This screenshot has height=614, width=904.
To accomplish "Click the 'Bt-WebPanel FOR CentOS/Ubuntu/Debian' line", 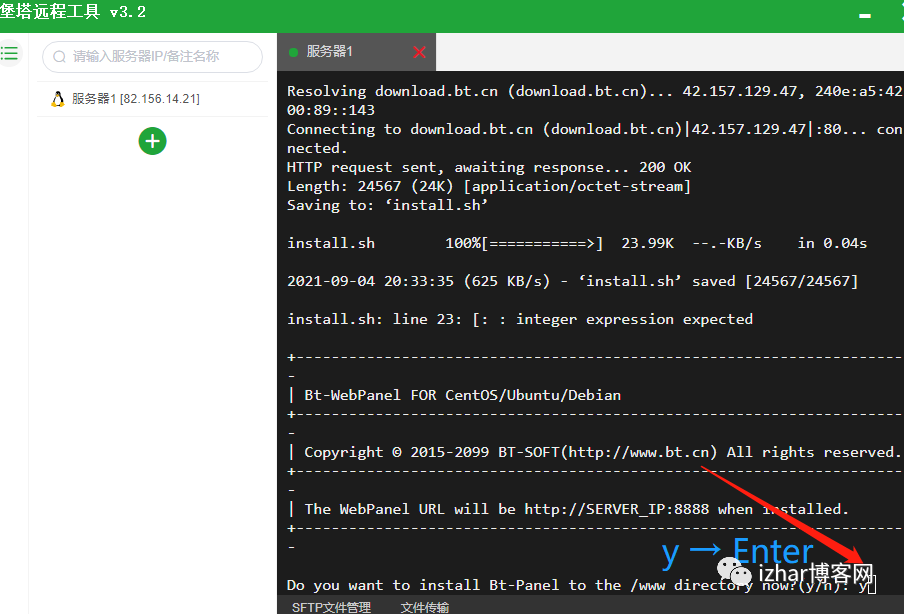I will (x=454, y=395).
